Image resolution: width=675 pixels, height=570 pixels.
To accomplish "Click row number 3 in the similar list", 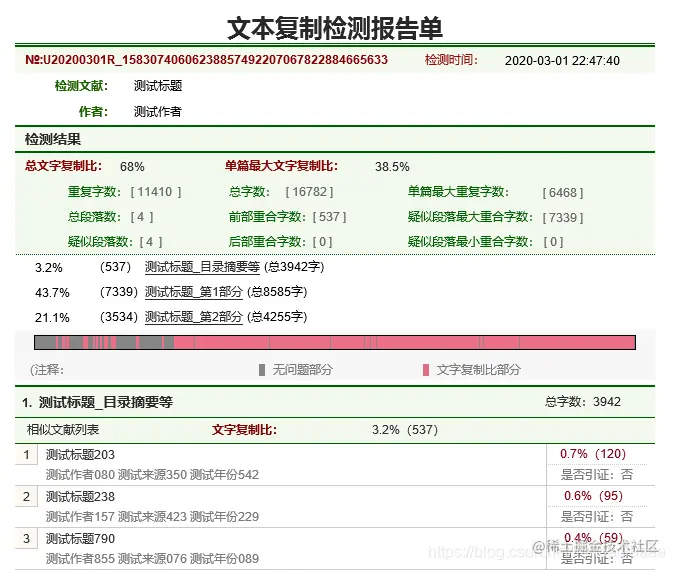I will (26, 539).
